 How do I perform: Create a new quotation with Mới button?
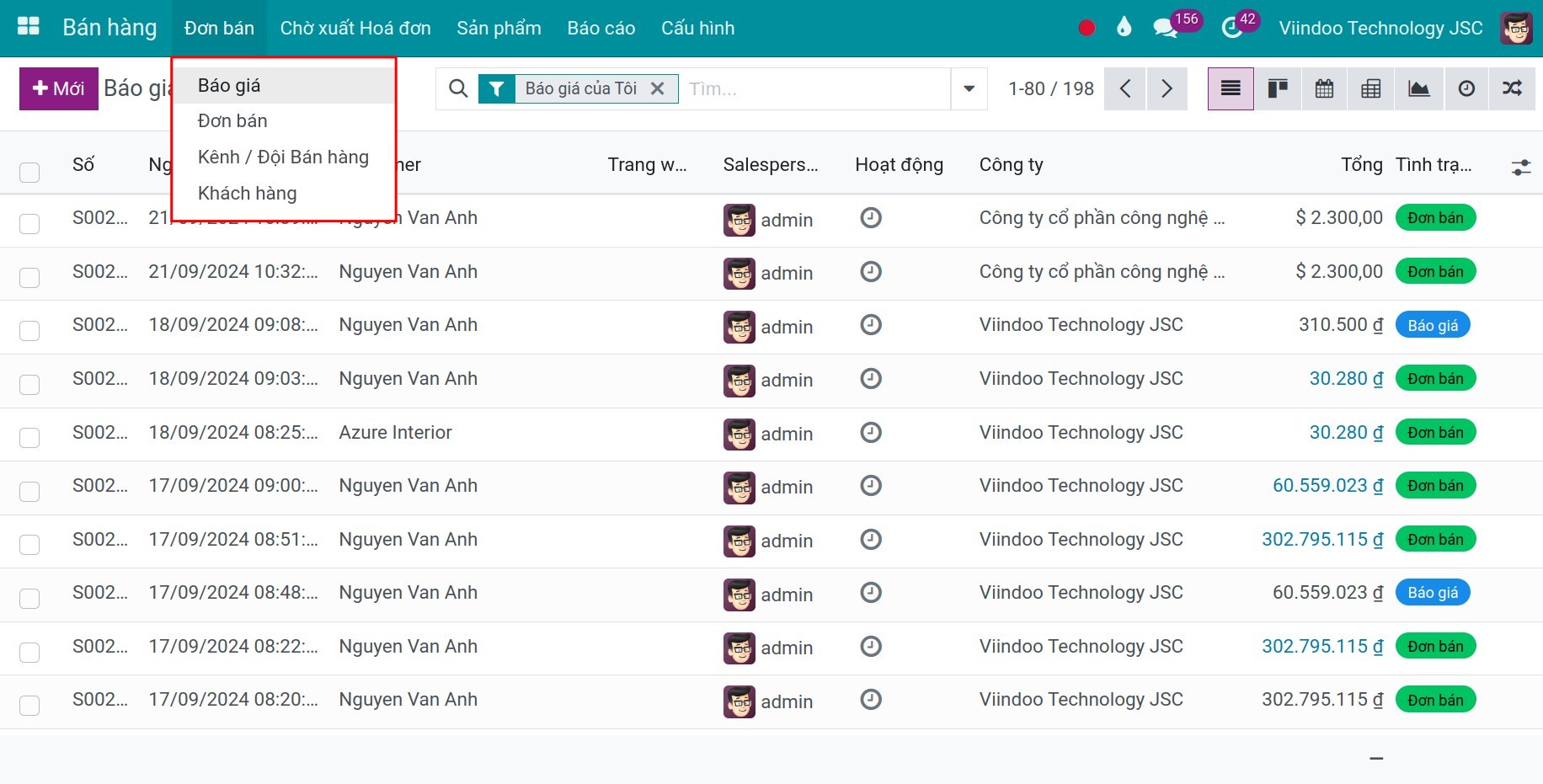pyautogui.click(x=59, y=88)
